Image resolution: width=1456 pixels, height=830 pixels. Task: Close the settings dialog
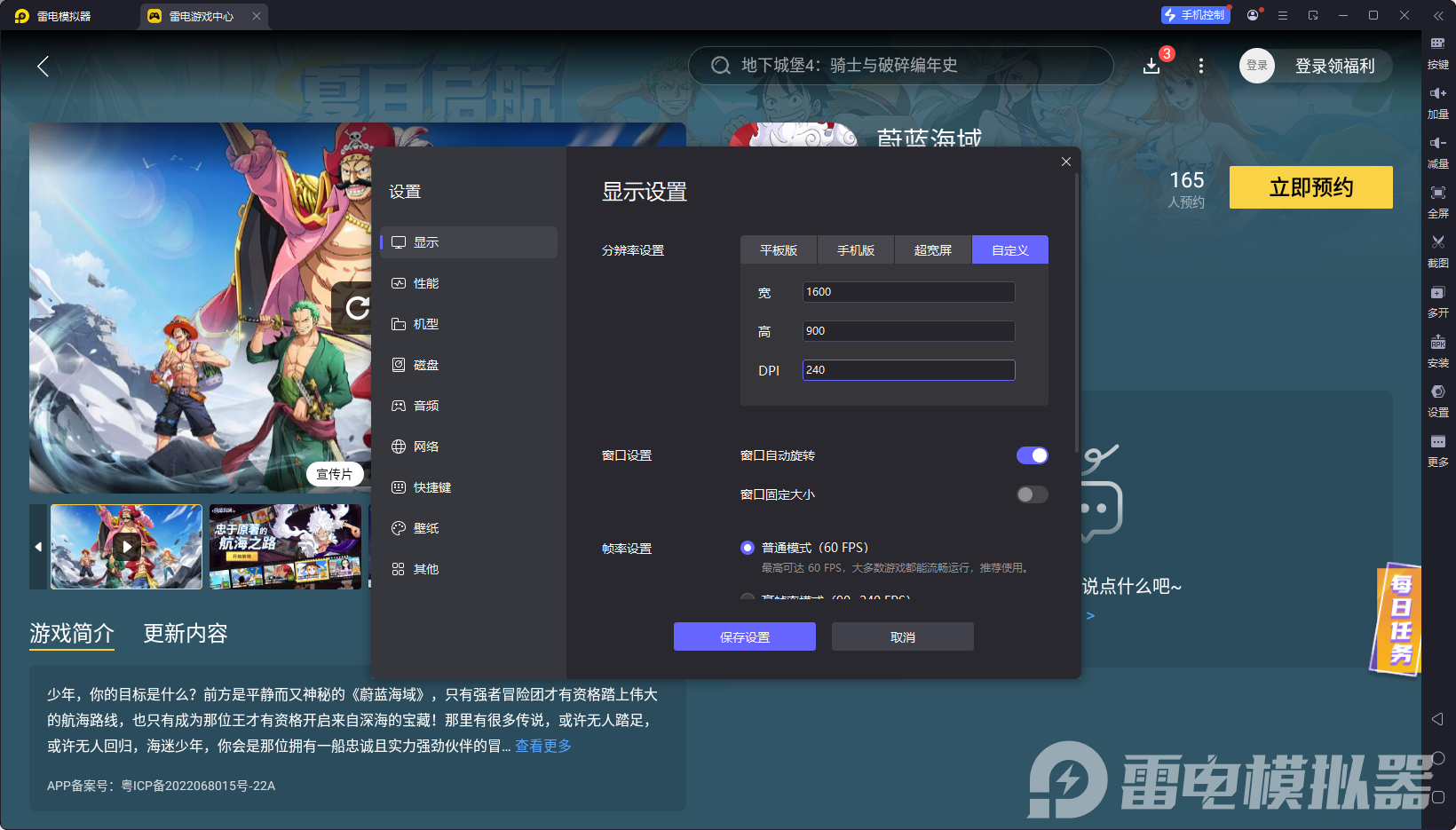(x=1066, y=162)
